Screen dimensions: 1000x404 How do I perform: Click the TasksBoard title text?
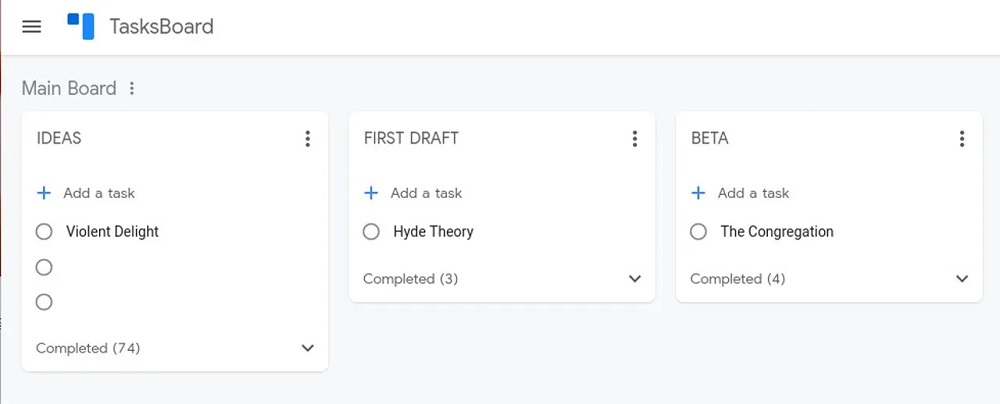161,27
